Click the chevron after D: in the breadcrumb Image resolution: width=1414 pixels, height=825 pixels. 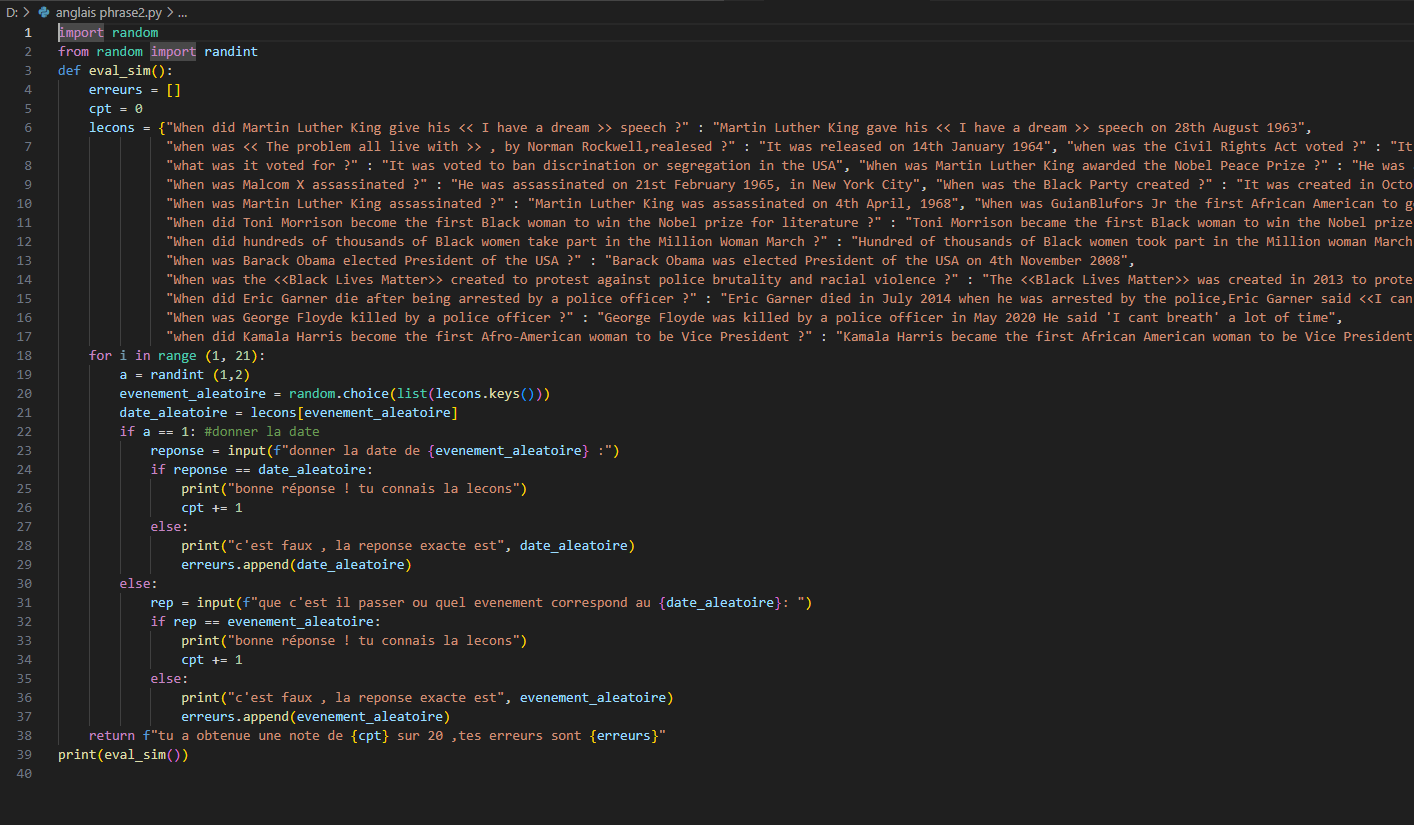(24, 12)
